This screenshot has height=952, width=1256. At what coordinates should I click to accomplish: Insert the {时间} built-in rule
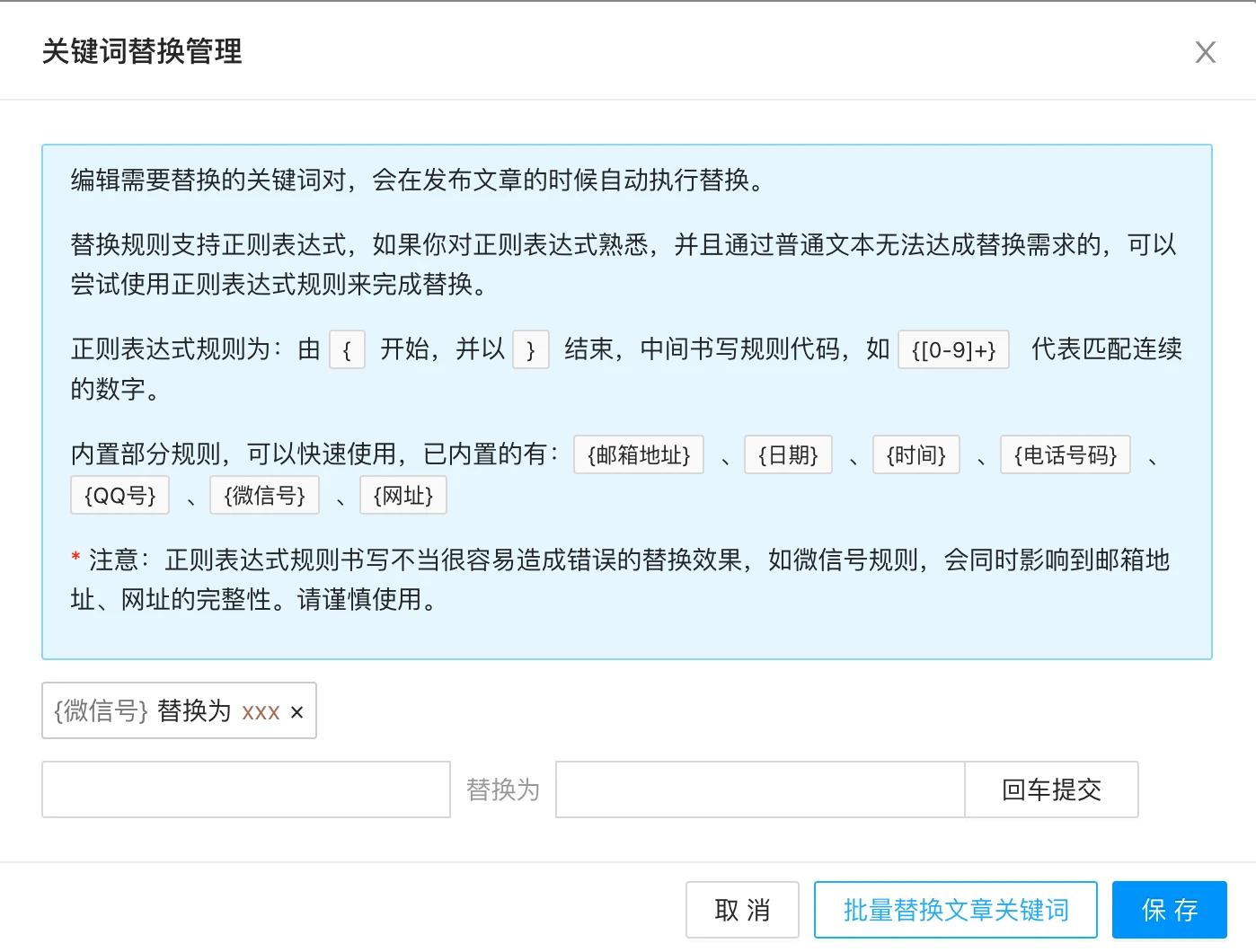pyautogui.click(x=915, y=454)
